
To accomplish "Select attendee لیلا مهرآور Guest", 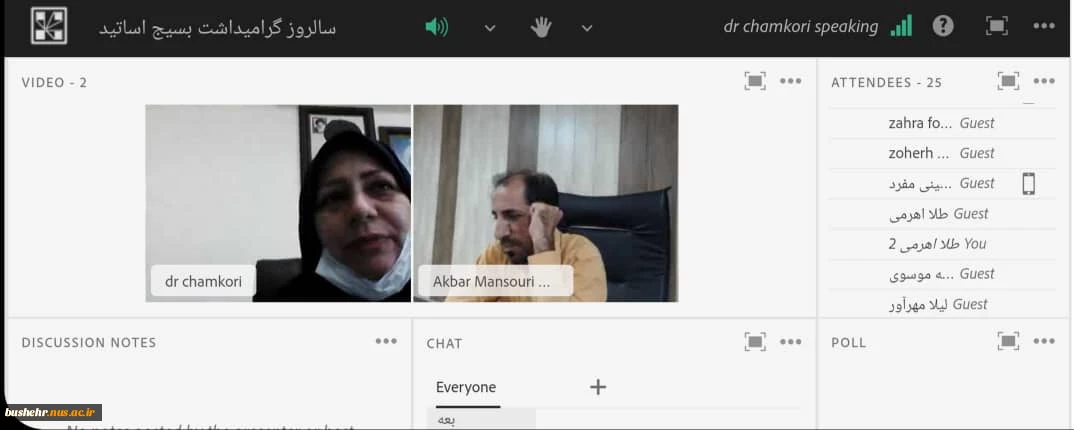I will (942, 304).
